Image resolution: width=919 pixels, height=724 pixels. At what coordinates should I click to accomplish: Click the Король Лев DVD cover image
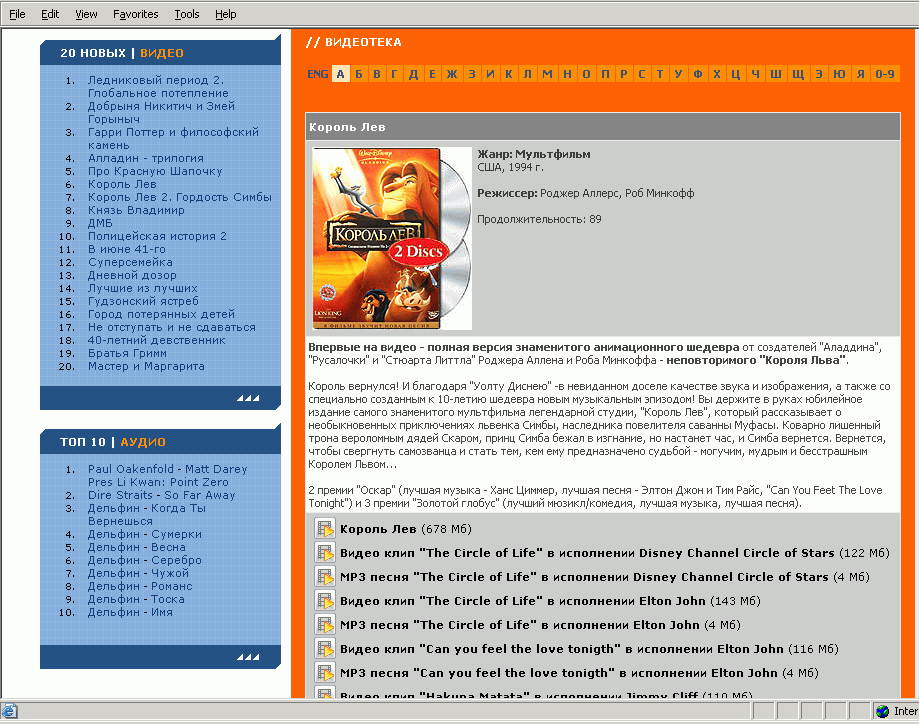point(390,238)
